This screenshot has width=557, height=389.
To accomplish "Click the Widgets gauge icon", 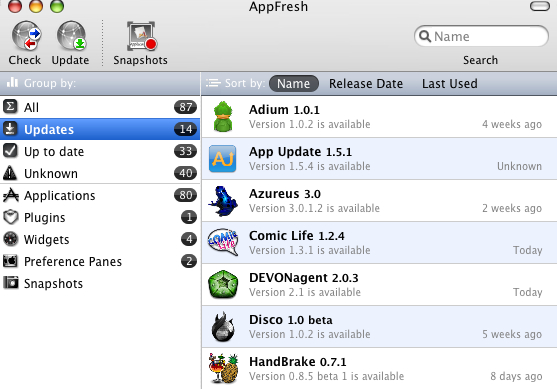I will pyautogui.click(x=10, y=239).
